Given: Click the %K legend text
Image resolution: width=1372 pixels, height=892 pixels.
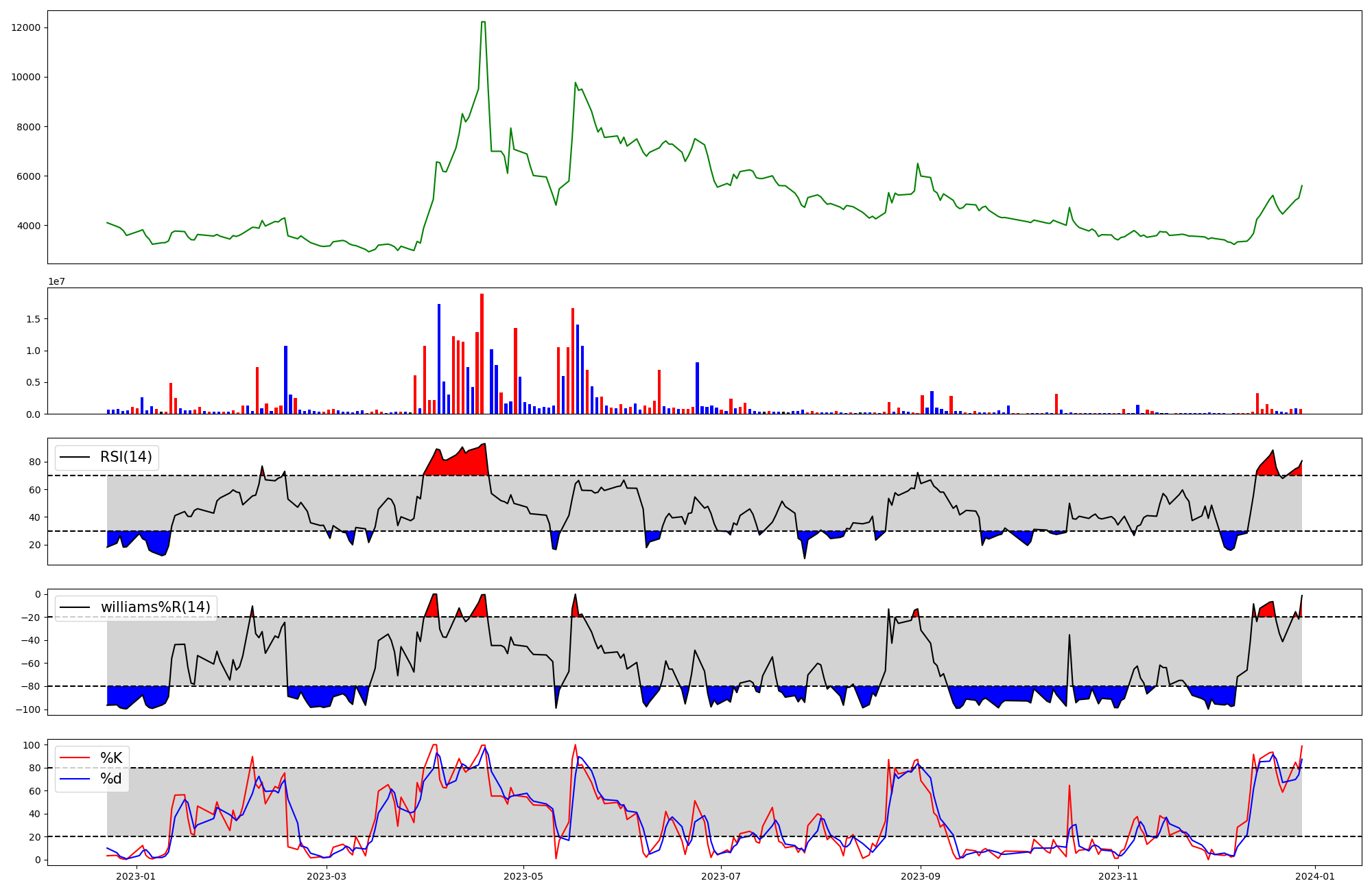Looking at the screenshot, I should point(111,758).
